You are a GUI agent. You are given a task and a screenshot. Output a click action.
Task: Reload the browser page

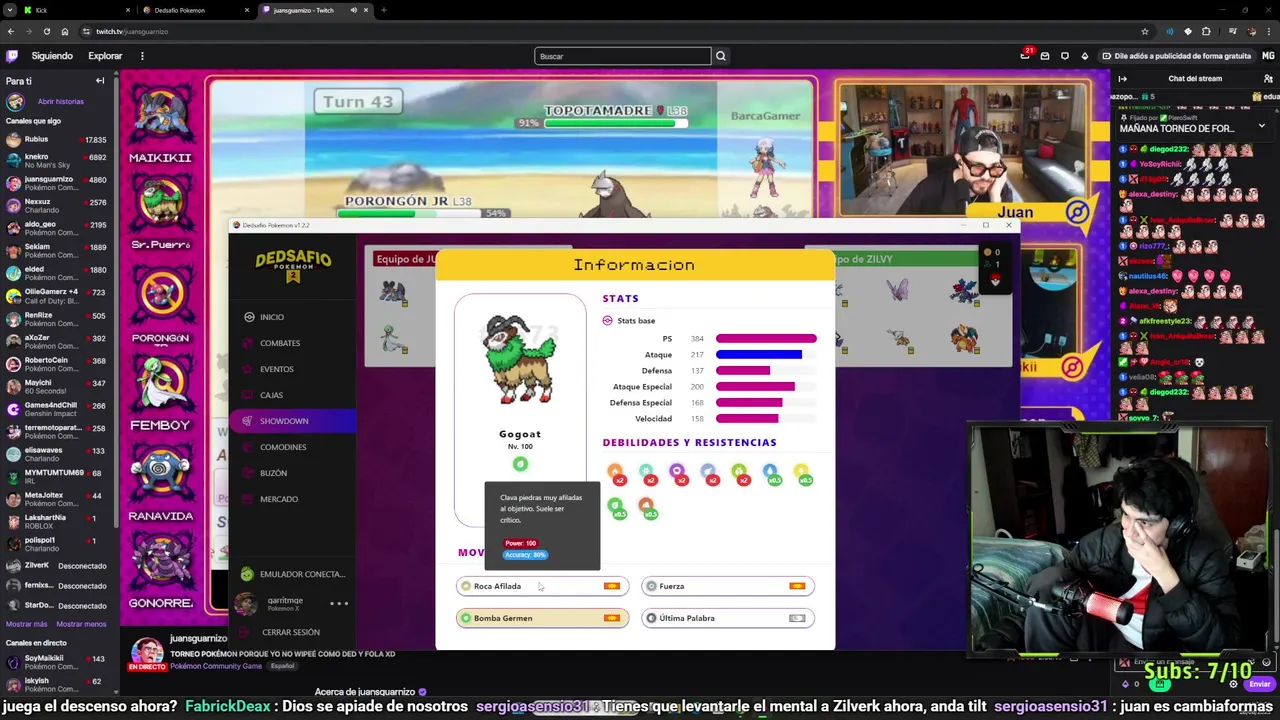point(46,31)
